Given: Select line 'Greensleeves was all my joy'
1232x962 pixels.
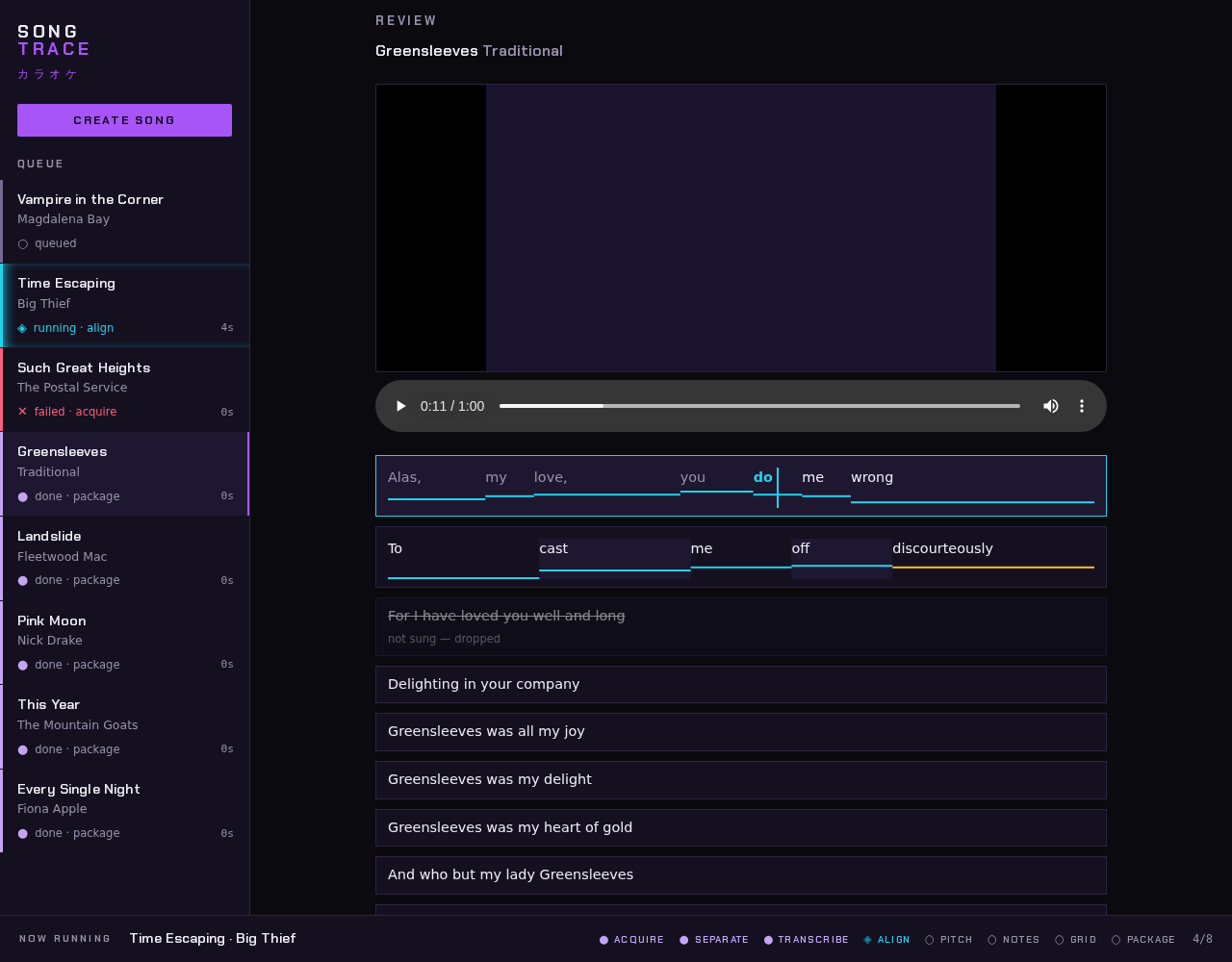Looking at the screenshot, I should pyautogui.click(x=741, y=732).
